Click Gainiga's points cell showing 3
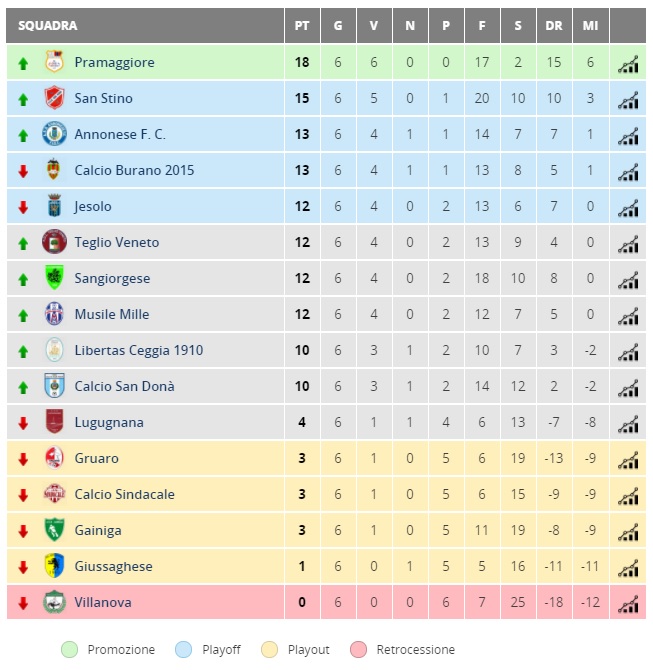653x670 pixels. [302, 530]
